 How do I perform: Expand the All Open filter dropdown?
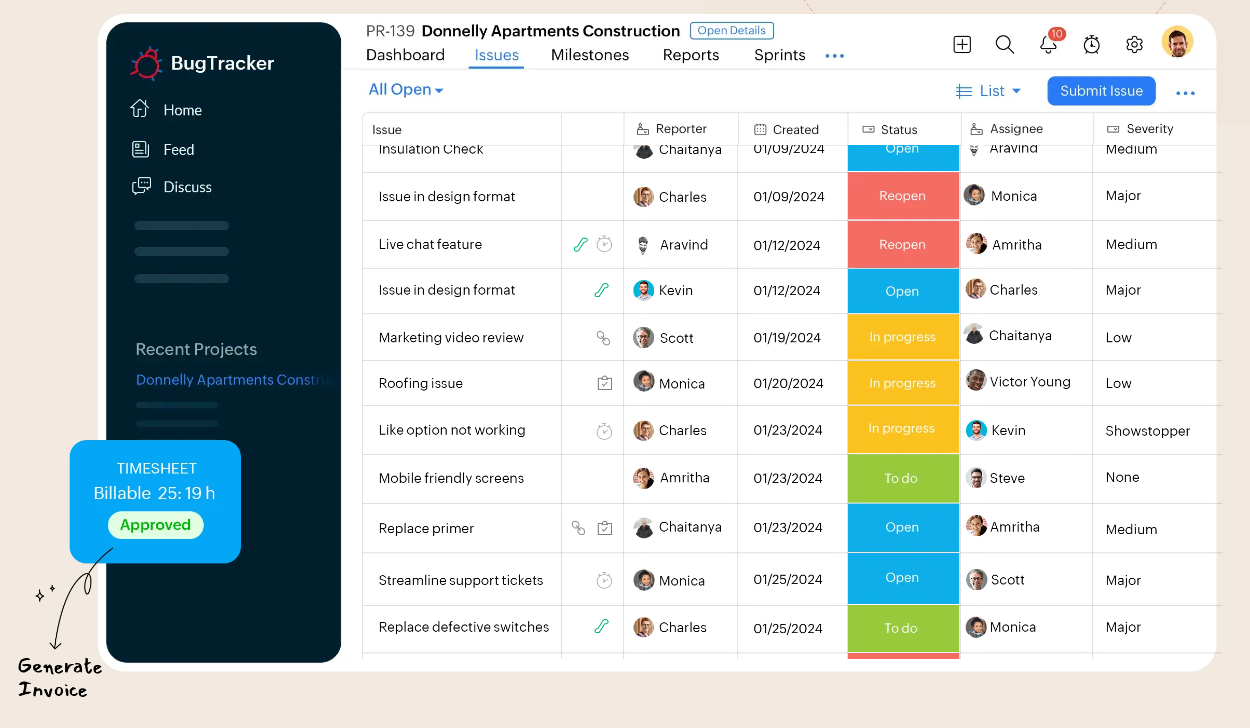[405, 90]
